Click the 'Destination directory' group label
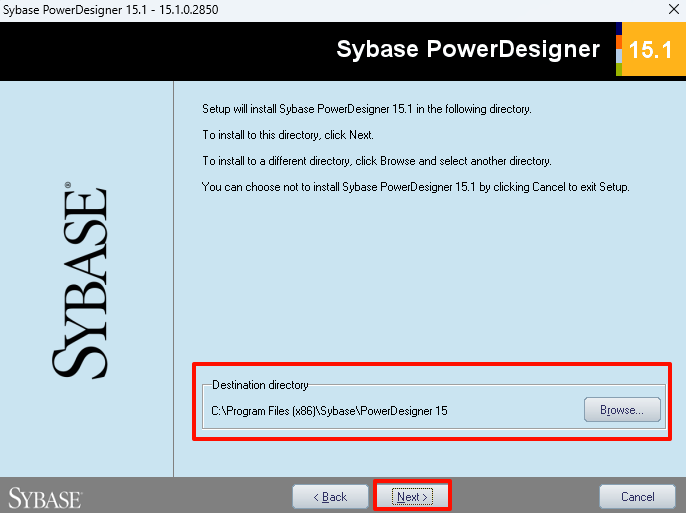Viewport: 686px width, 513px height. tap(260, 385)
